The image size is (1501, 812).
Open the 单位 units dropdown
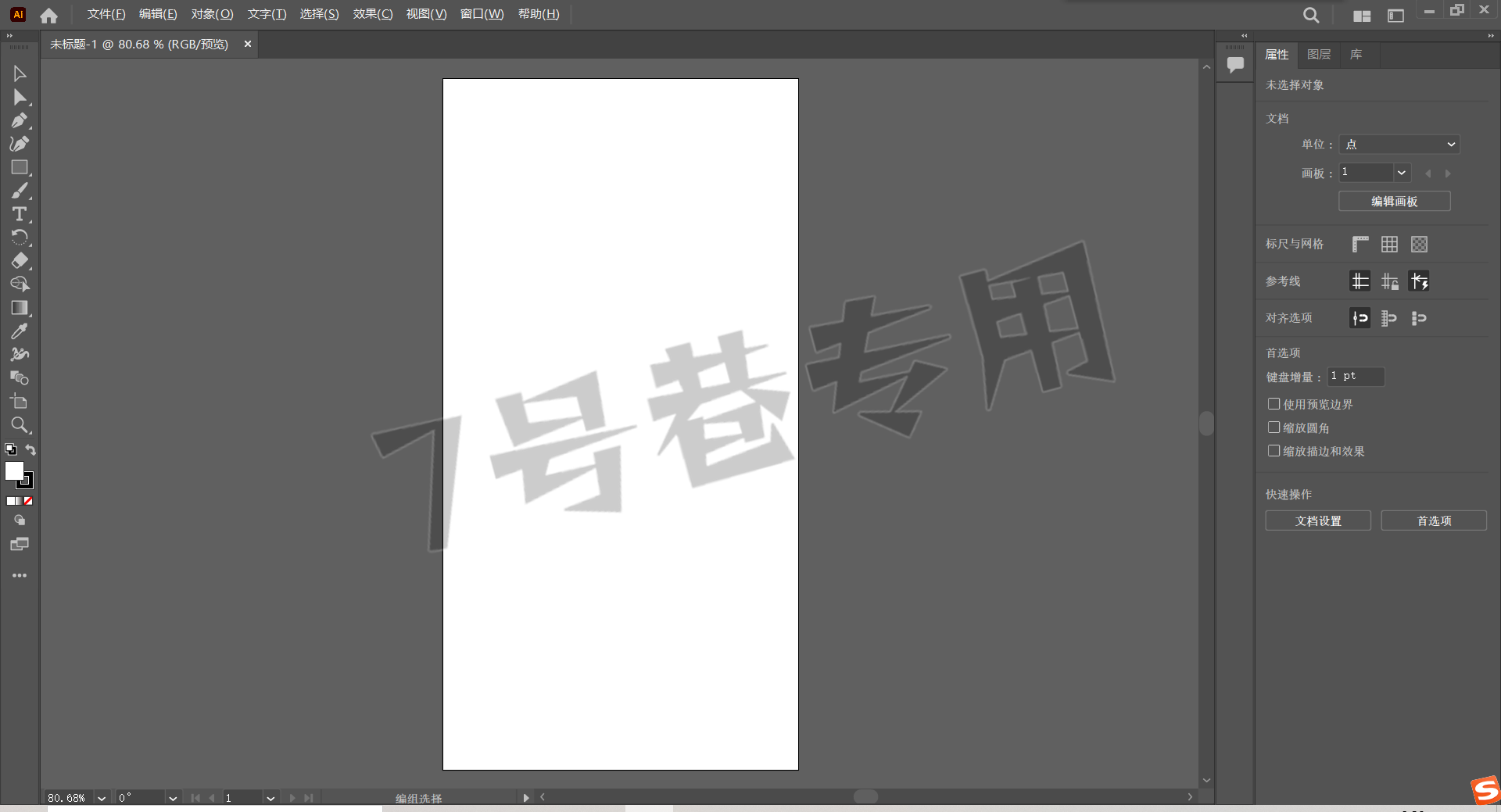[x=1399, y=145]
